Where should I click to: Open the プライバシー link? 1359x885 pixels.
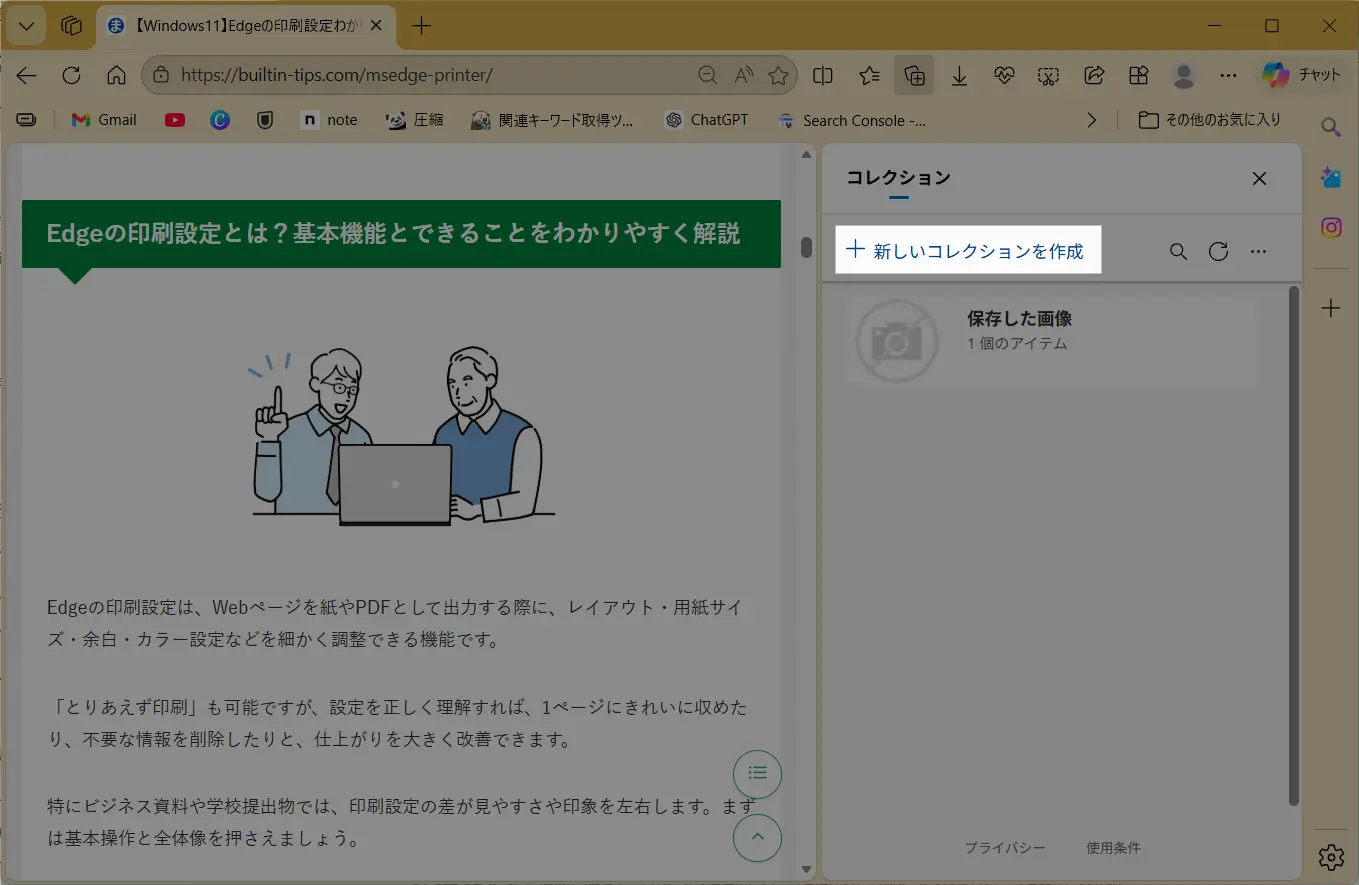pyautogui.click(x=1005, y=848)
